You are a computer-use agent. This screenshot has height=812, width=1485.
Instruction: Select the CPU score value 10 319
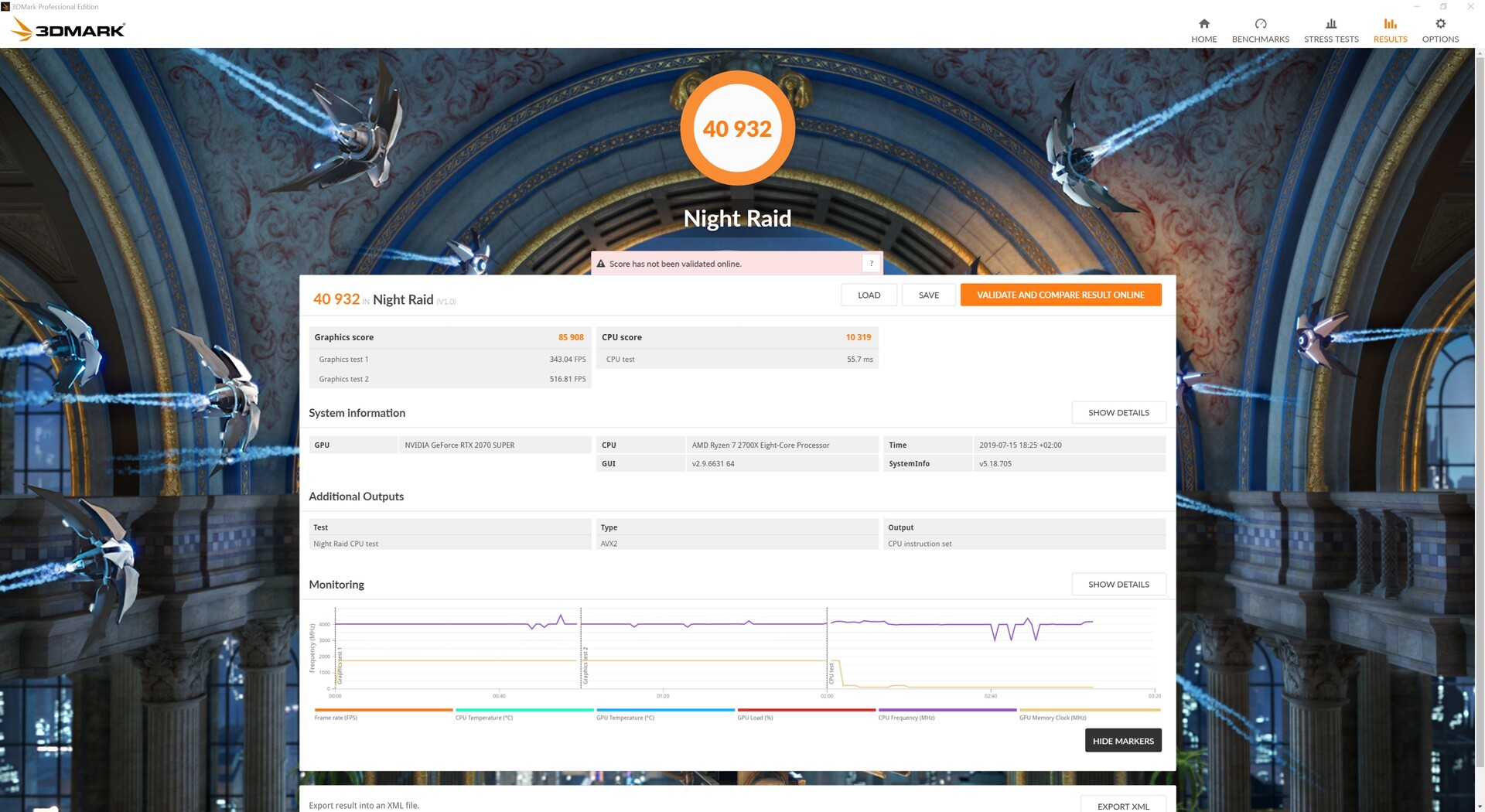click(858, 337)
